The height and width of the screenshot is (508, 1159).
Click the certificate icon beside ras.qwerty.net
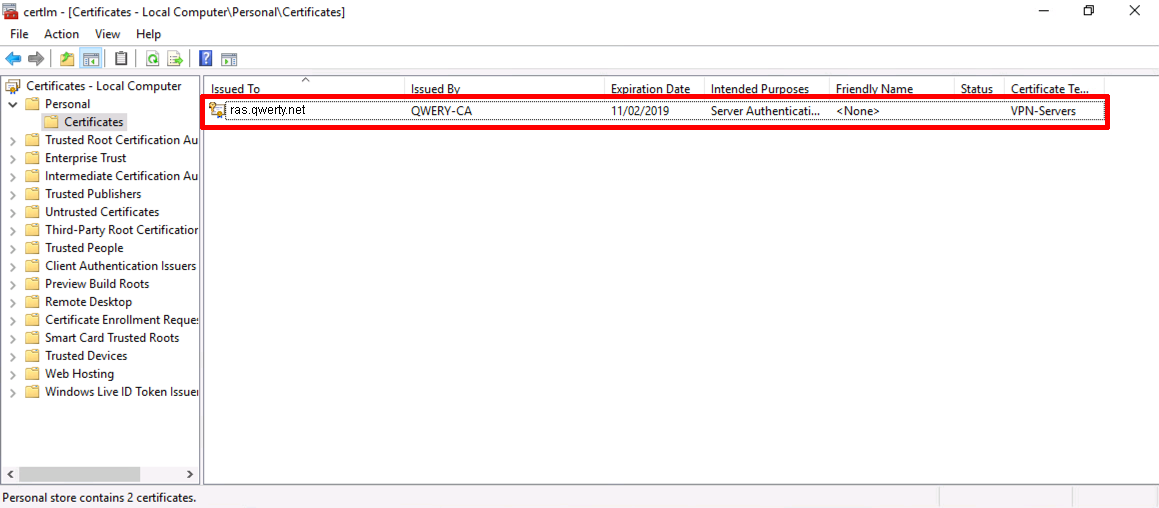pos(217,110)
